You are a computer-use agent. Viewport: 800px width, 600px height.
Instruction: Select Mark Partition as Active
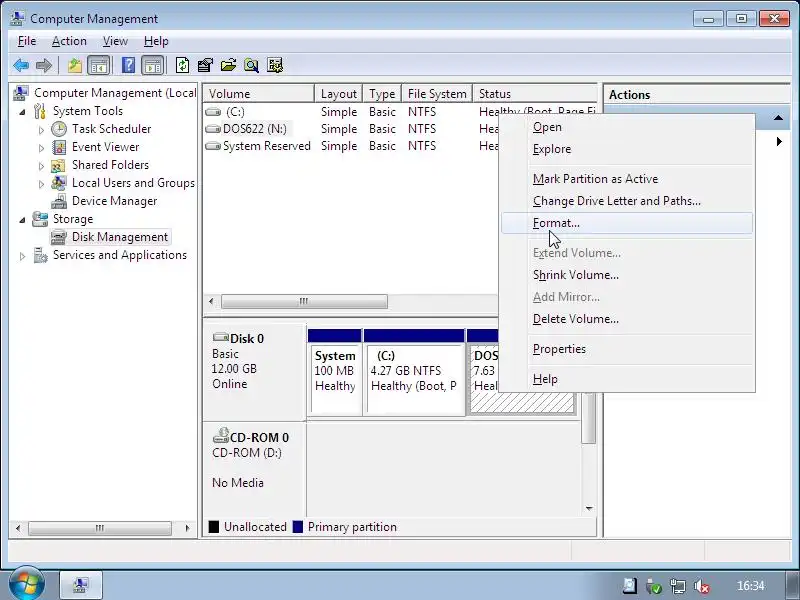coord(627,179)
